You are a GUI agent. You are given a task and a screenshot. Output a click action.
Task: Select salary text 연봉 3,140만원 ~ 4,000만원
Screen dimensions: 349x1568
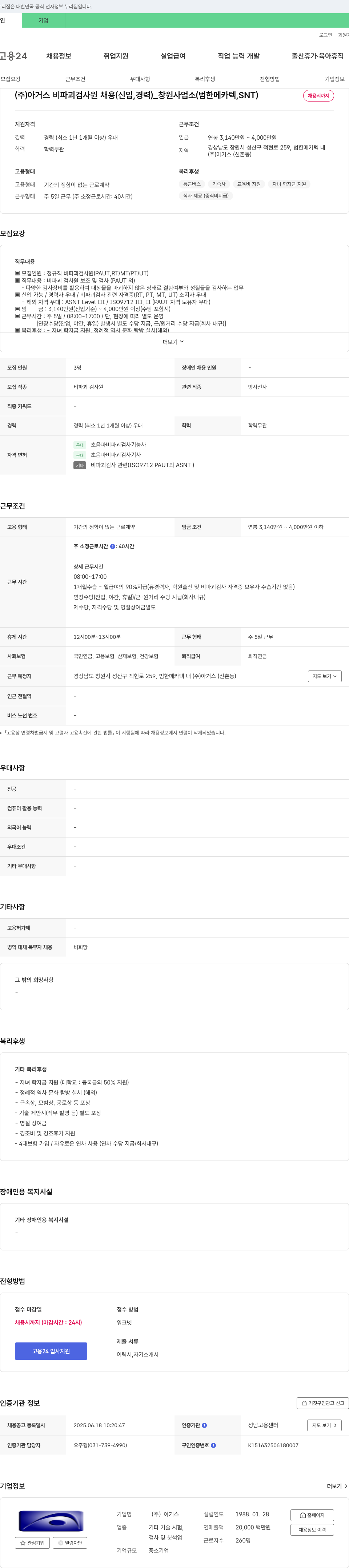coord(242,138)
